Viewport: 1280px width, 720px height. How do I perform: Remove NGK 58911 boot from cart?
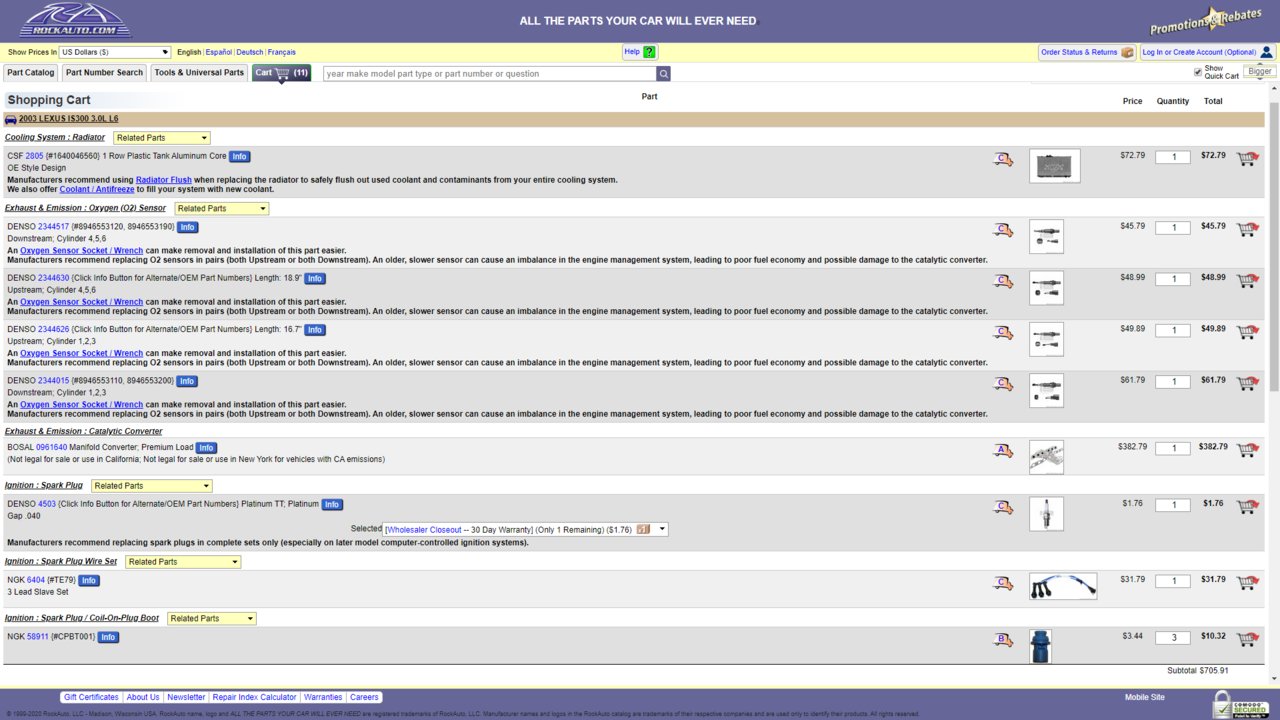[x=1247, y=639]
